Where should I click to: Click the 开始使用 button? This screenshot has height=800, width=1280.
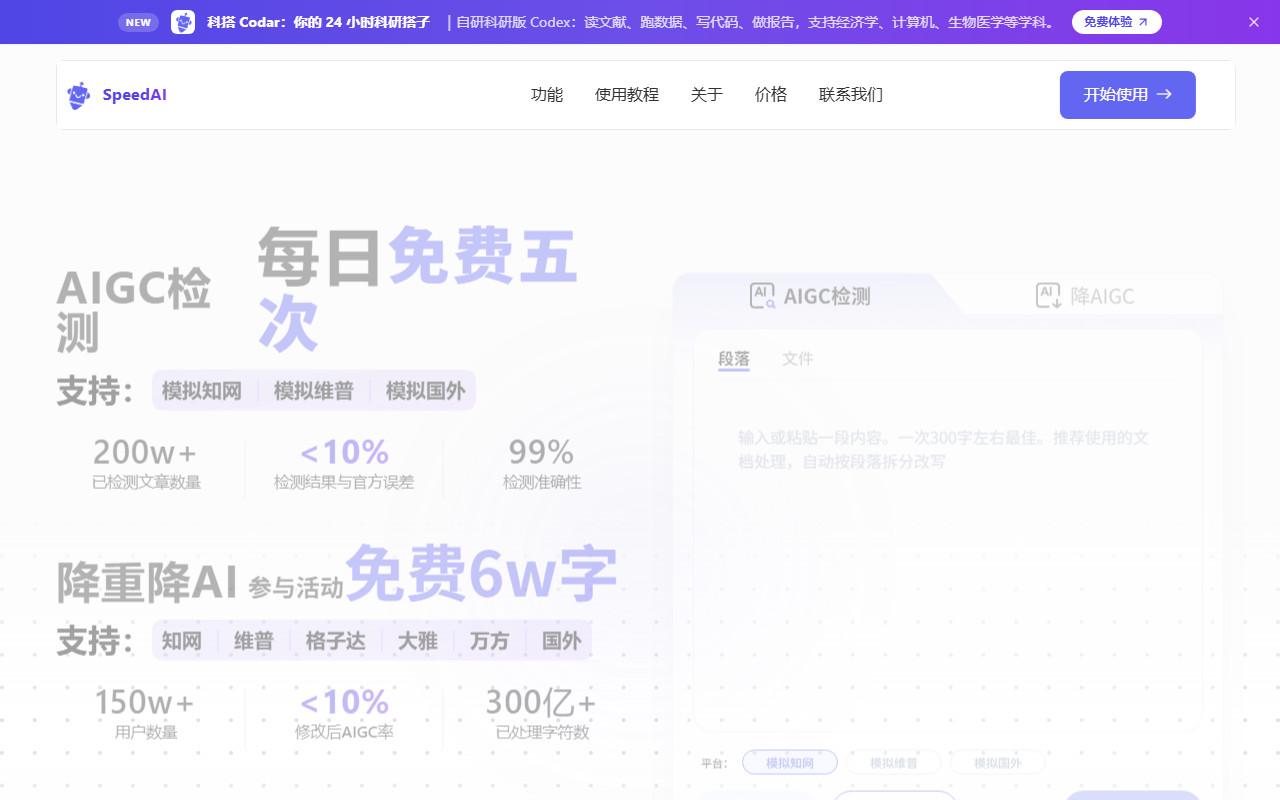(x=1128, y=95)
